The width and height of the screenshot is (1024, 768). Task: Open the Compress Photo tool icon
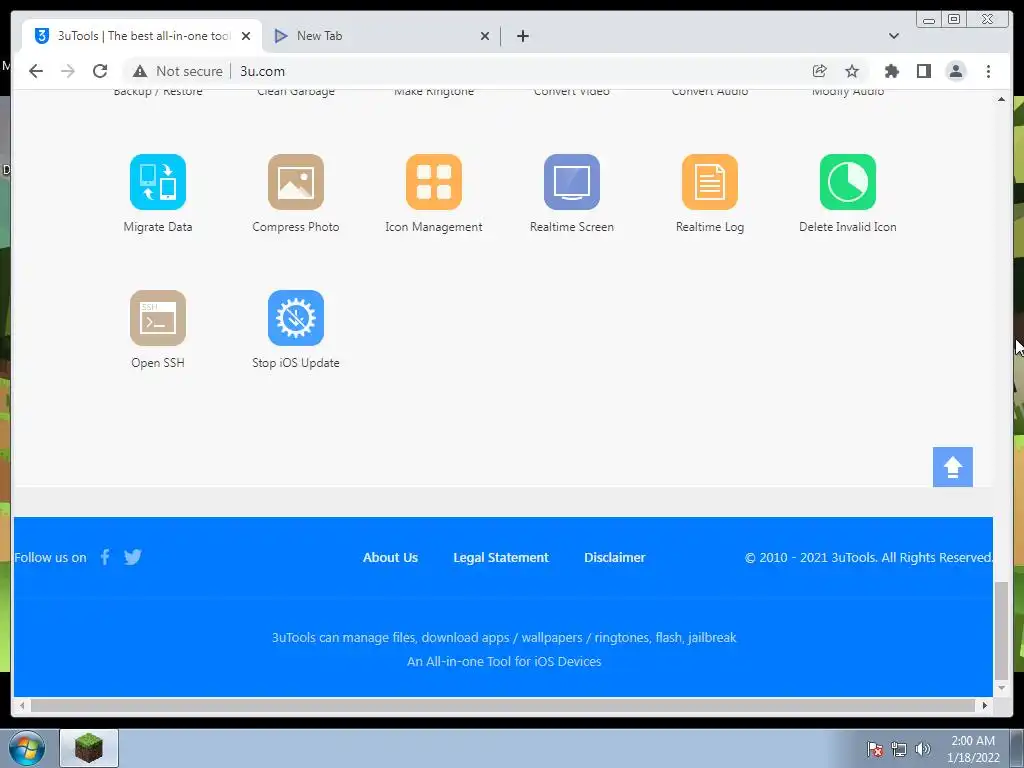295,182
